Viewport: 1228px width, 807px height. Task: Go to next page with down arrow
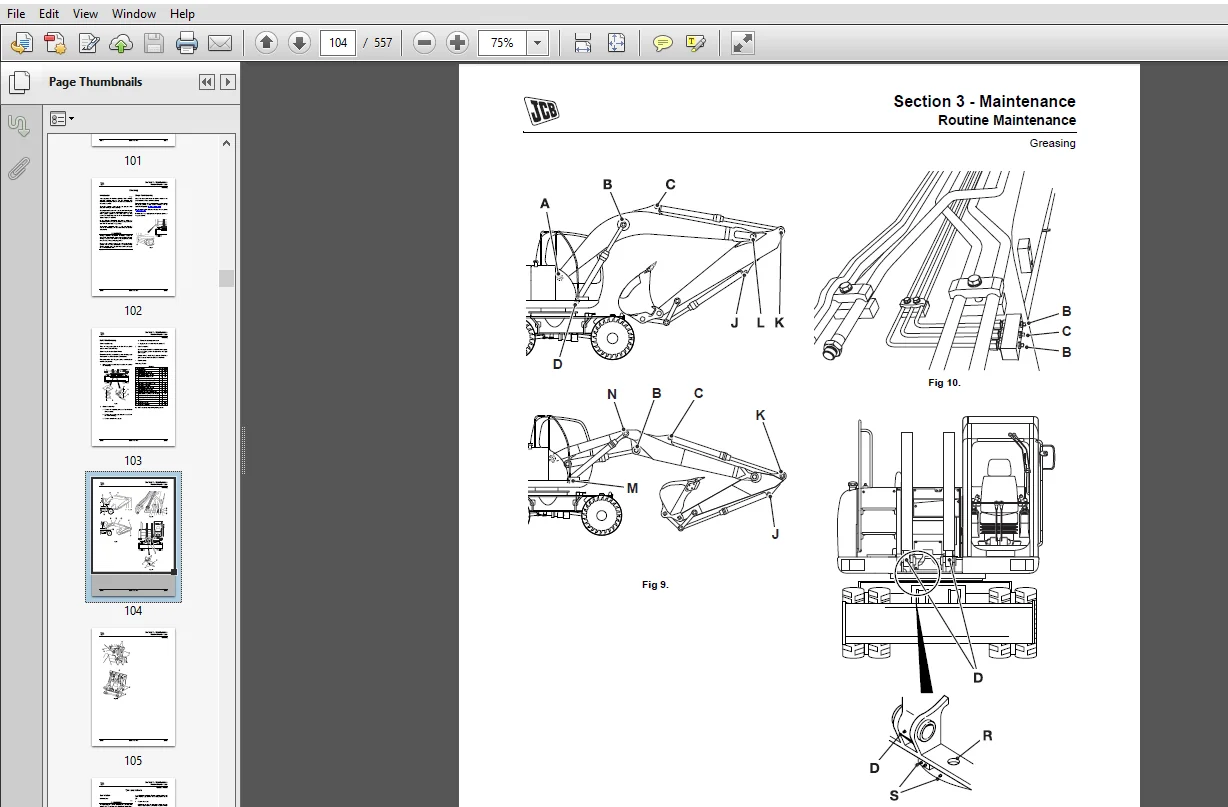tap(299, 43)
